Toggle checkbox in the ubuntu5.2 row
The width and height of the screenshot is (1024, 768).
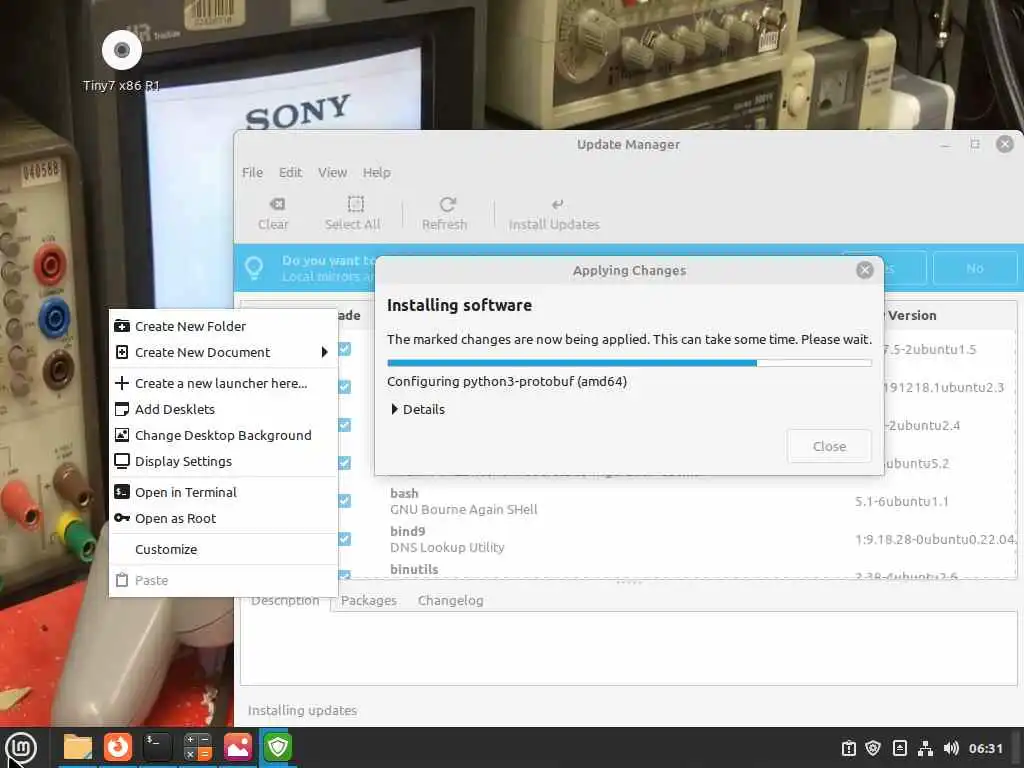[x=345, y=463]
